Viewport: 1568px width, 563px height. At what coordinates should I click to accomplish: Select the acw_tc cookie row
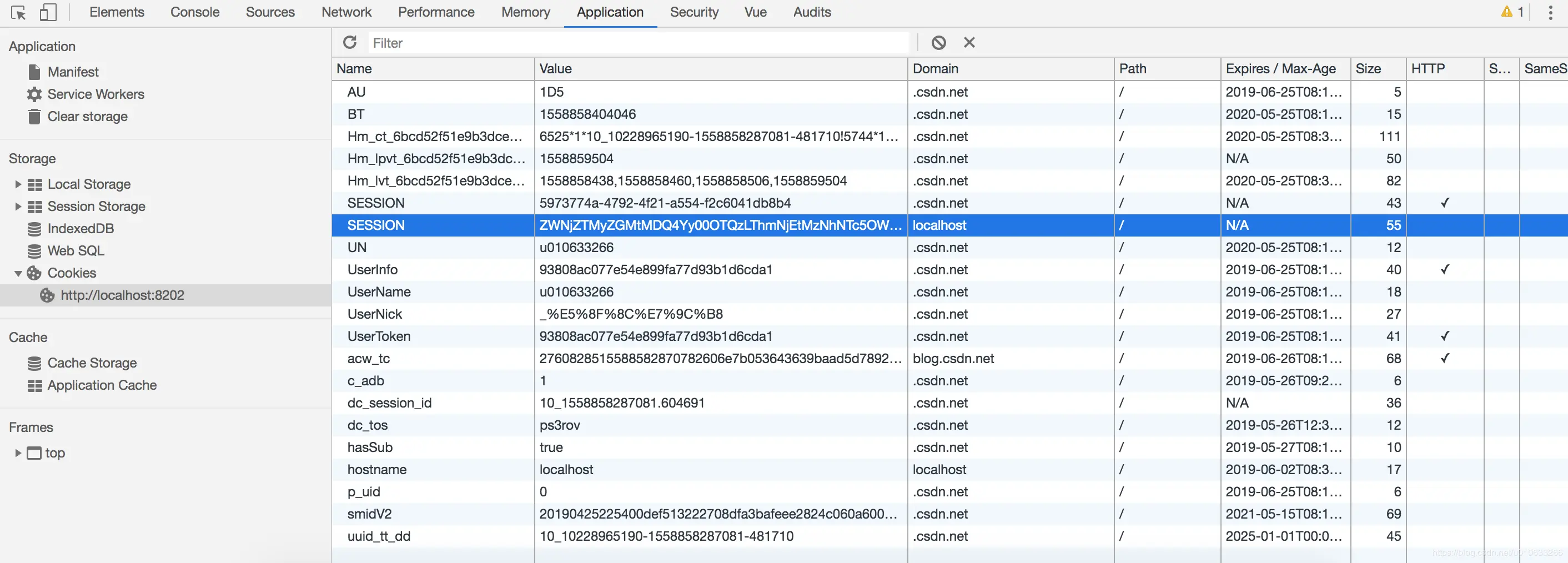(x=949, y=359)
